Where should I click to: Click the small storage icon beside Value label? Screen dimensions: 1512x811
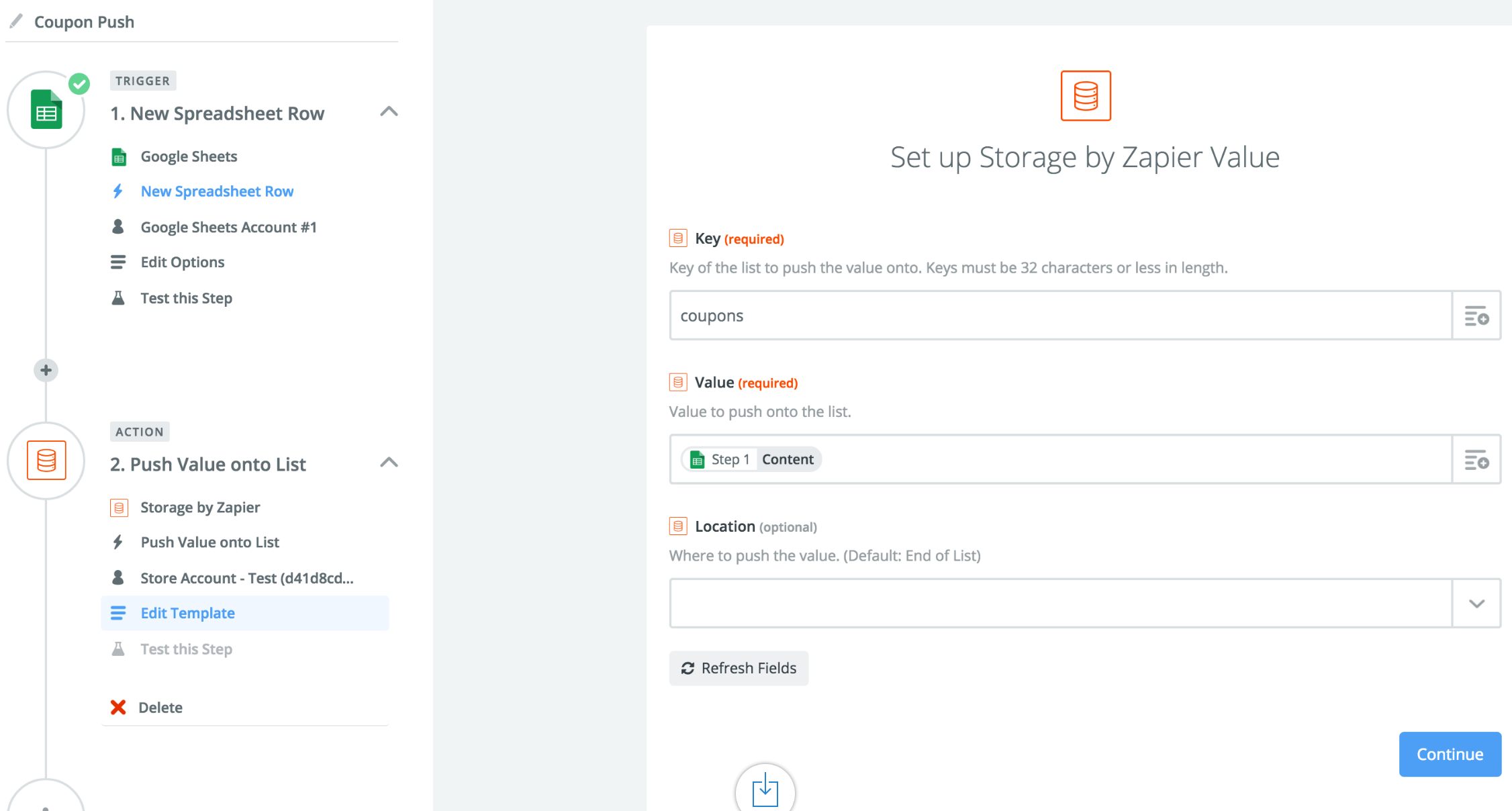point(678,382)
